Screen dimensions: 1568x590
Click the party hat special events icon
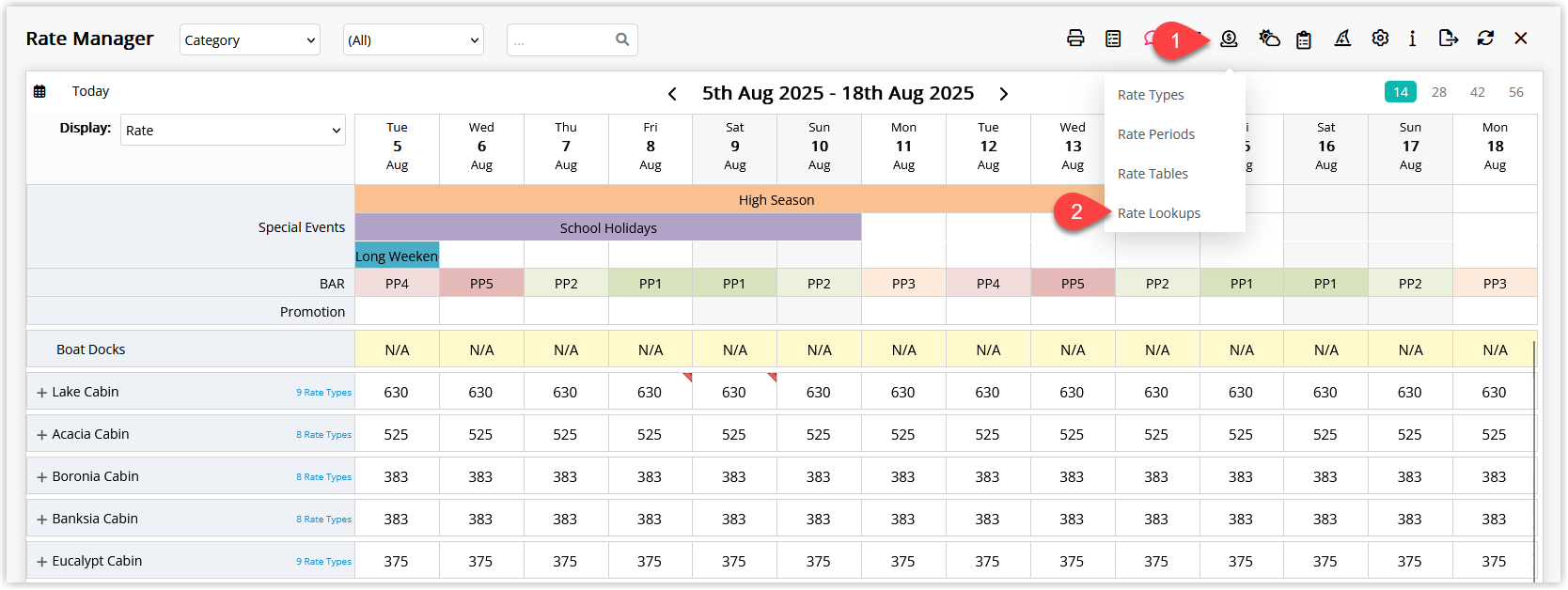1342,39
